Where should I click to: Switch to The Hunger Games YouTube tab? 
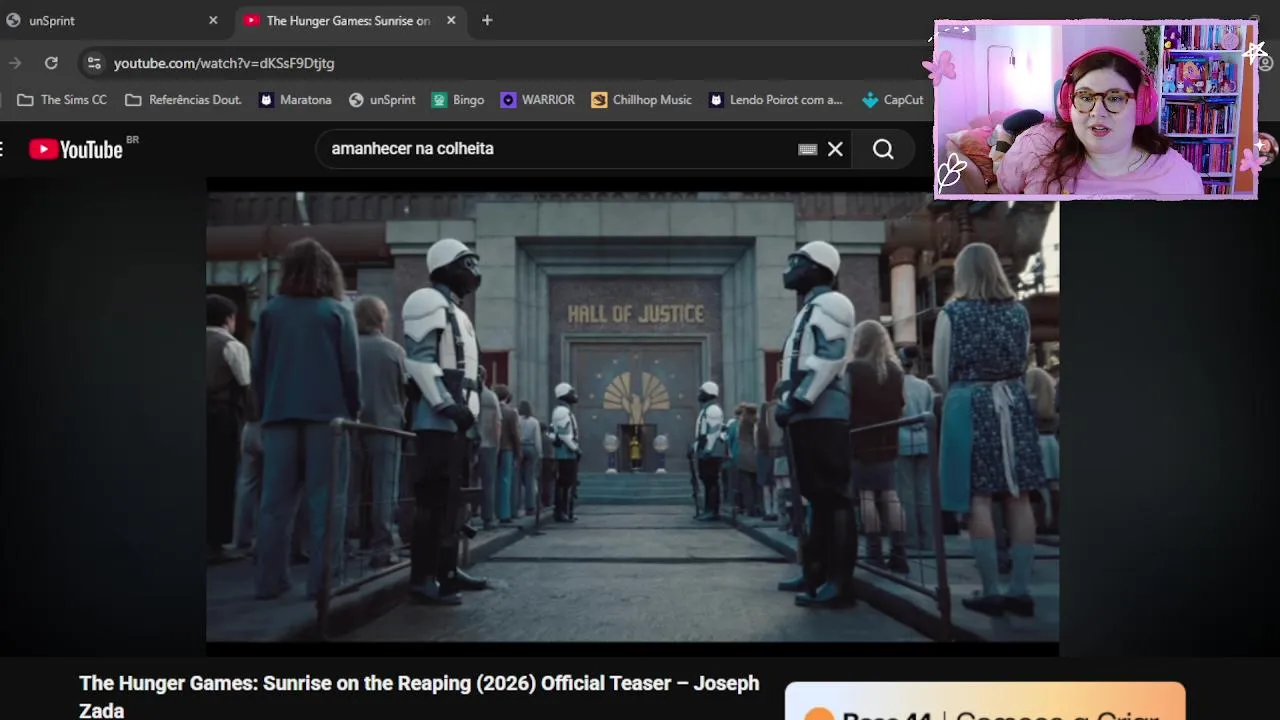350,20
